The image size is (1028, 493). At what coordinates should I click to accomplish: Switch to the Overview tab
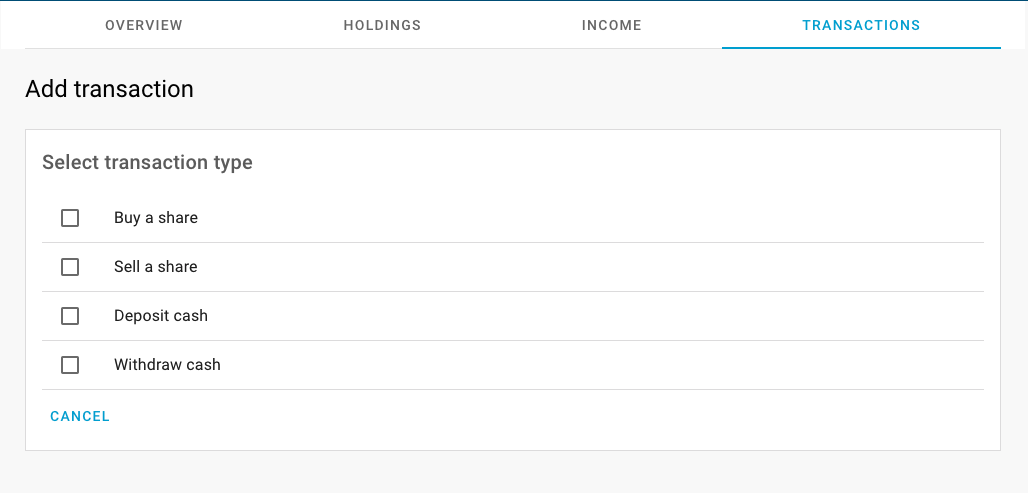144,25
